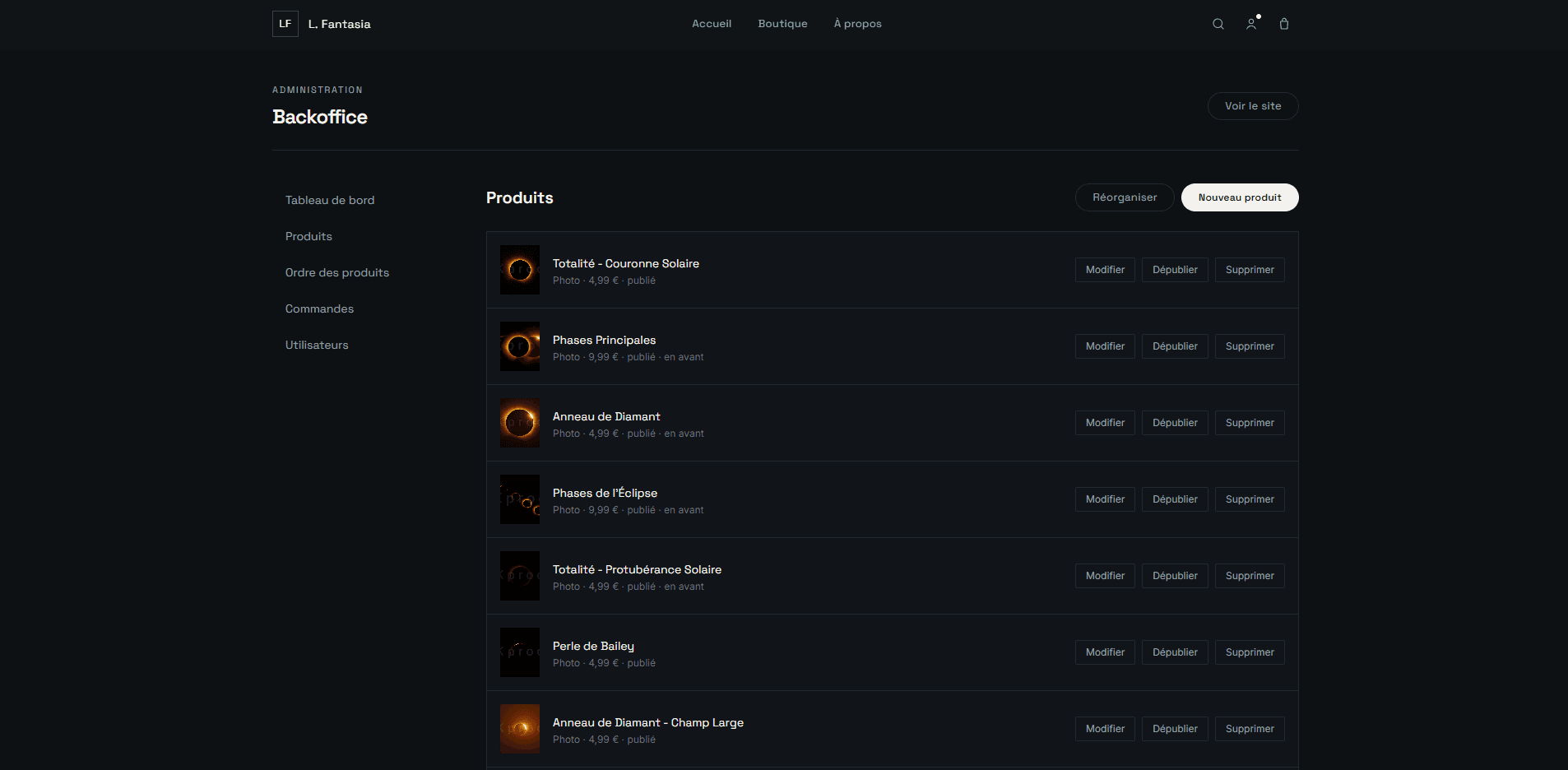Image resolution: width=1568 pixels, height=770 pixels.
Task: Select Tableau de bord in sidebar
Action: [330, 200]
